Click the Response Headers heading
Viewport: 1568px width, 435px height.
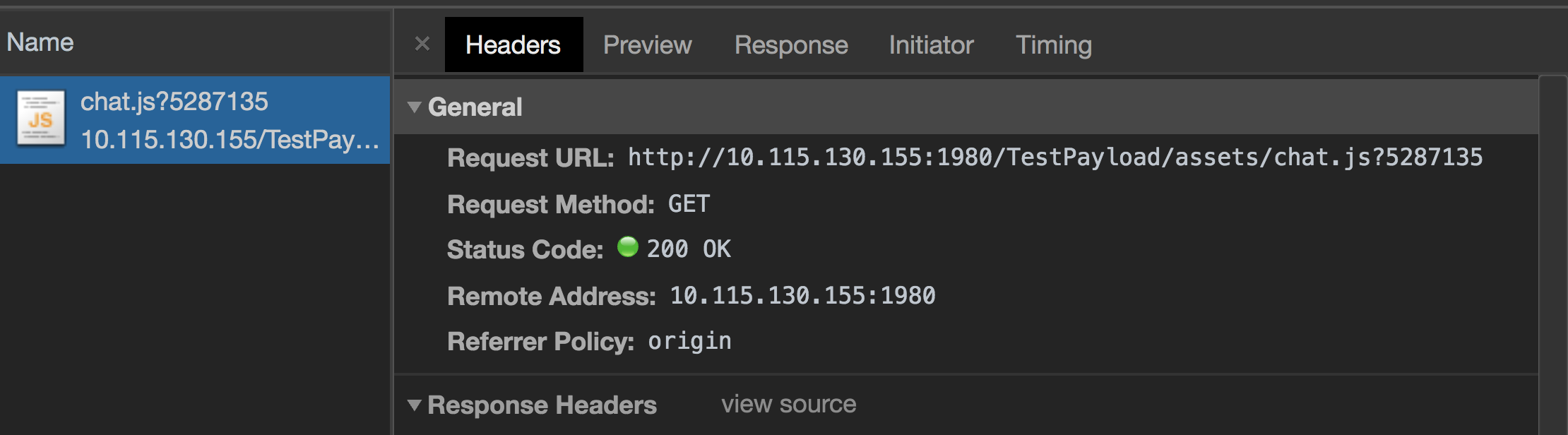542,405
